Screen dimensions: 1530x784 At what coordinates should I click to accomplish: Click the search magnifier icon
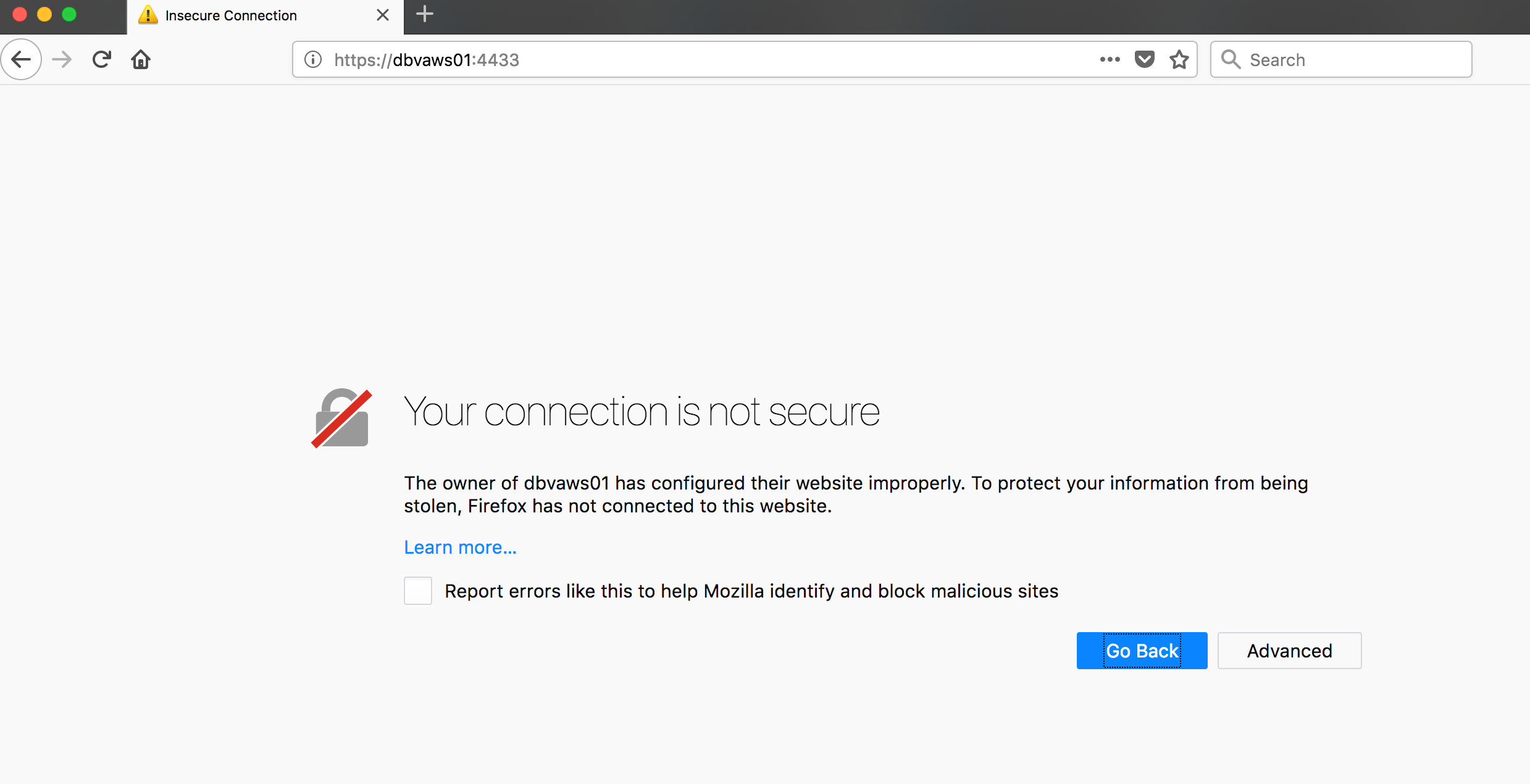point(1231,59)
